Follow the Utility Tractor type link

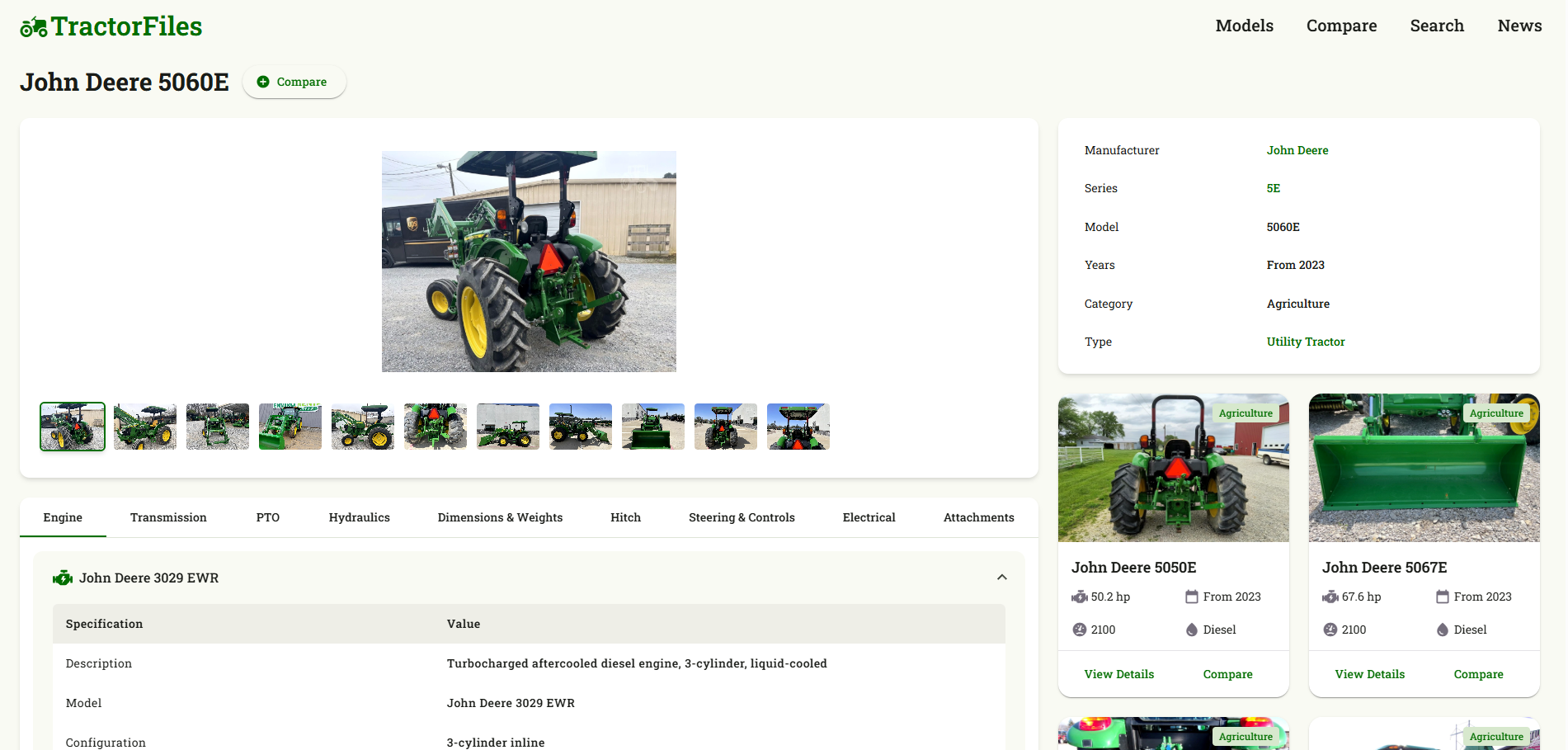pos(1305,342)
